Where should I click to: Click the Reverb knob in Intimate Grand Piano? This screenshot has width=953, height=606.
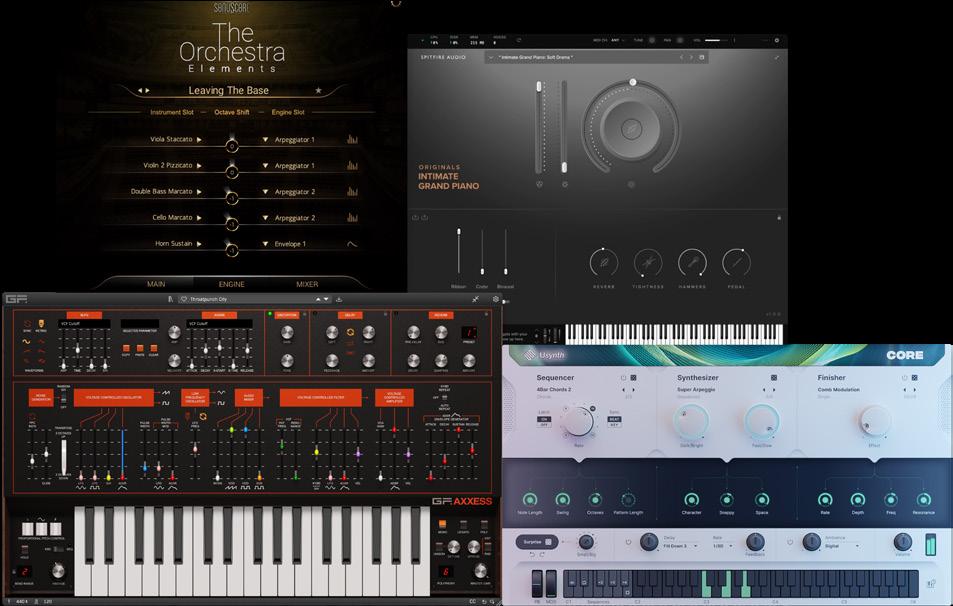pos(604,263)
